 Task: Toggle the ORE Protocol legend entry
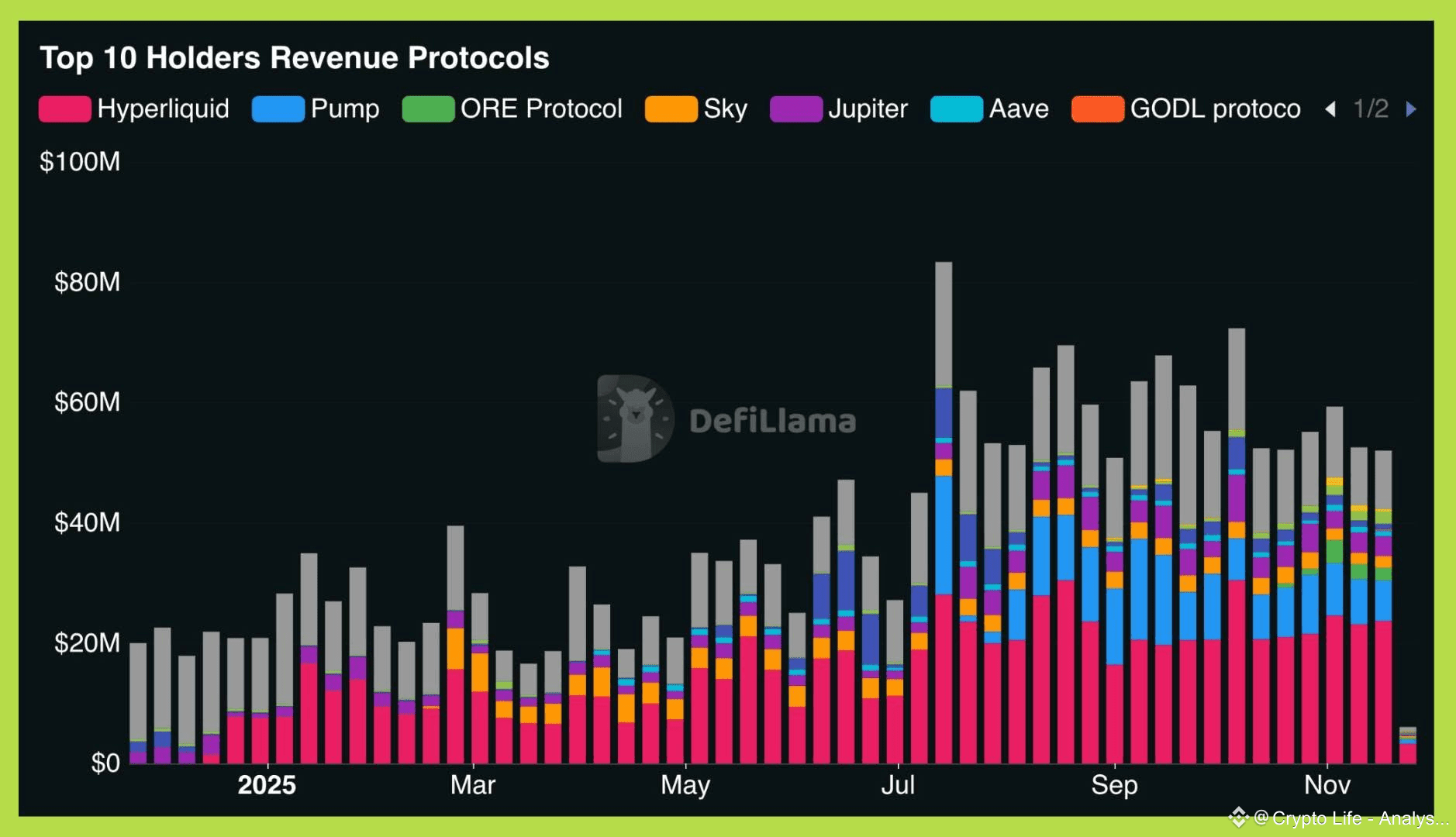pos(512,108)
